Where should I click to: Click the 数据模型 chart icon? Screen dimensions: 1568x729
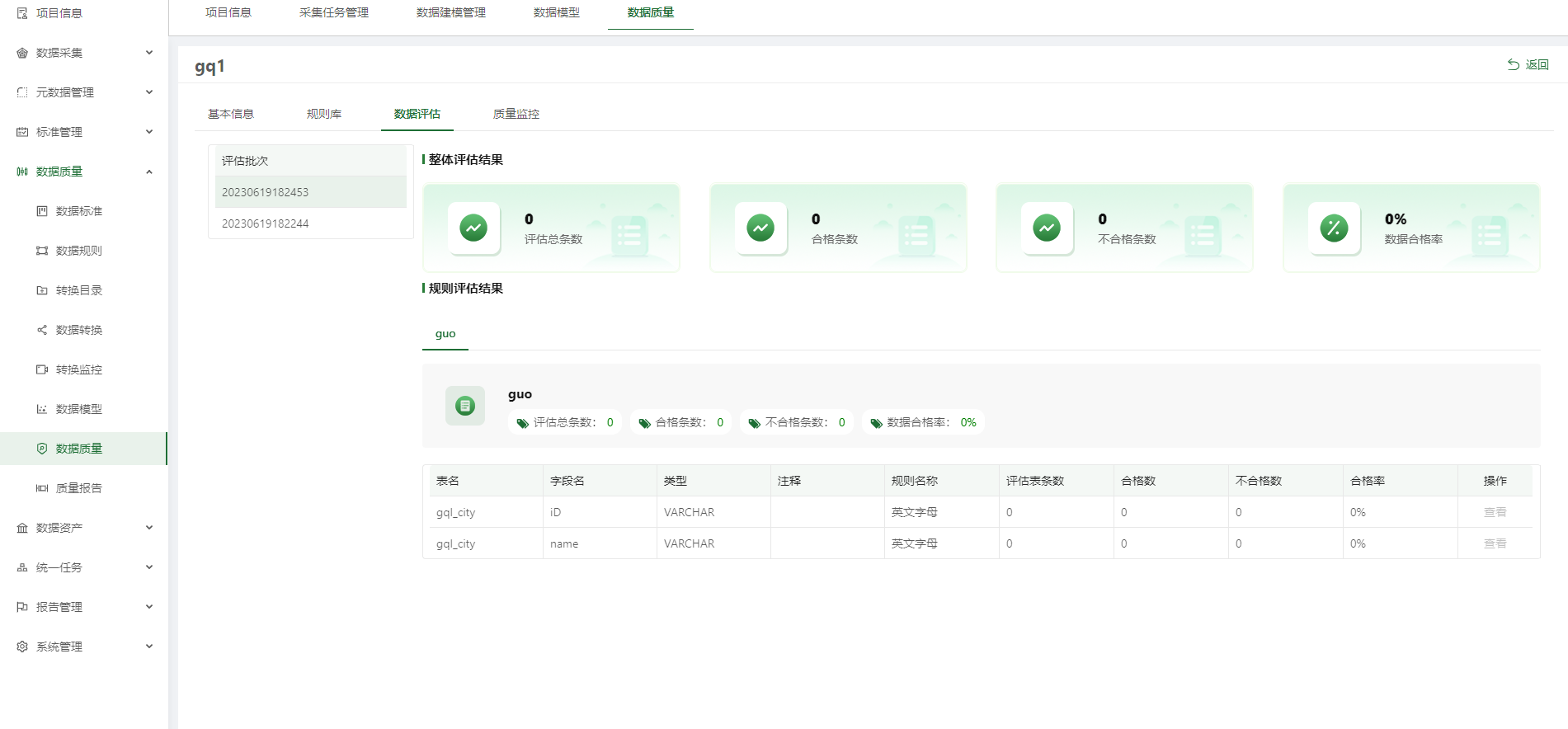tap(42, 409)
